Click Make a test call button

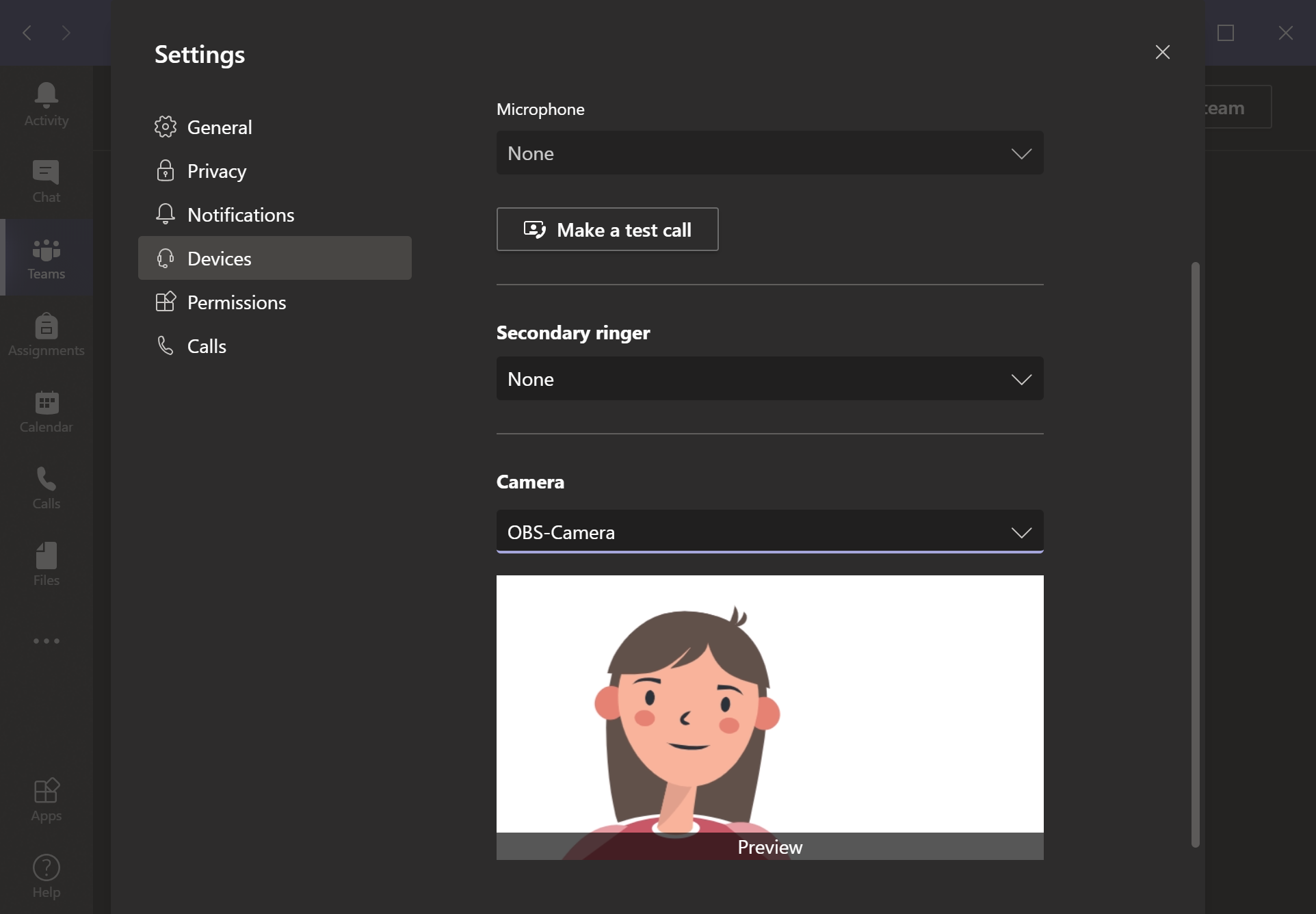tap(607, 230)
